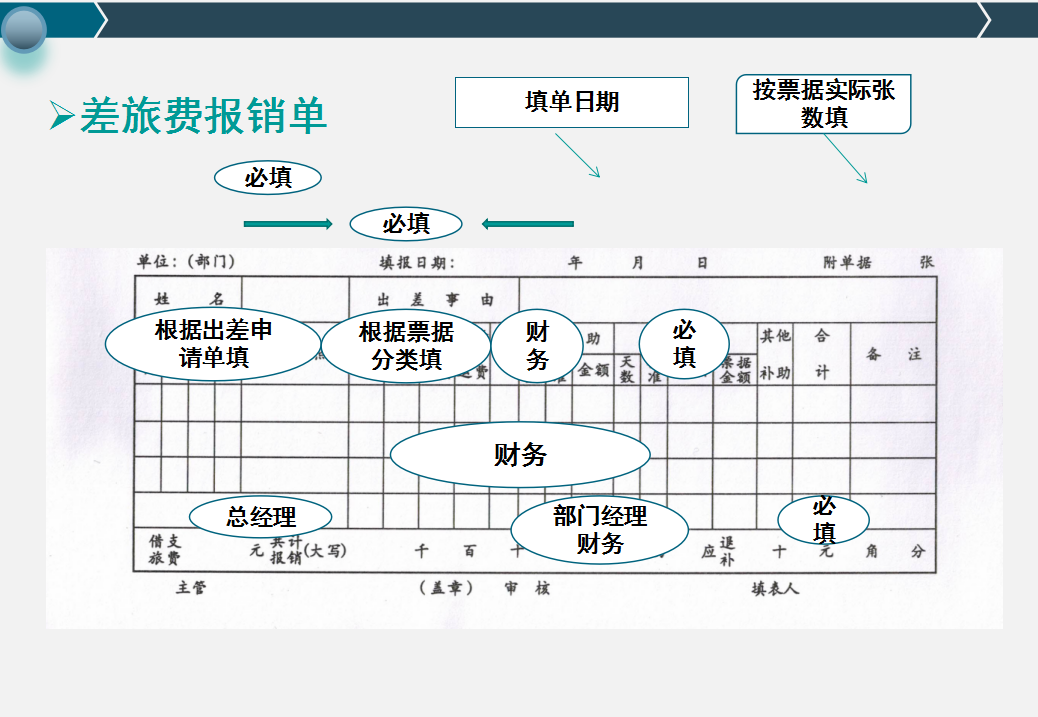Toggle the upper 必填 oval above the arrows
Screen dimensions: 1038x717
pos(267,177)
